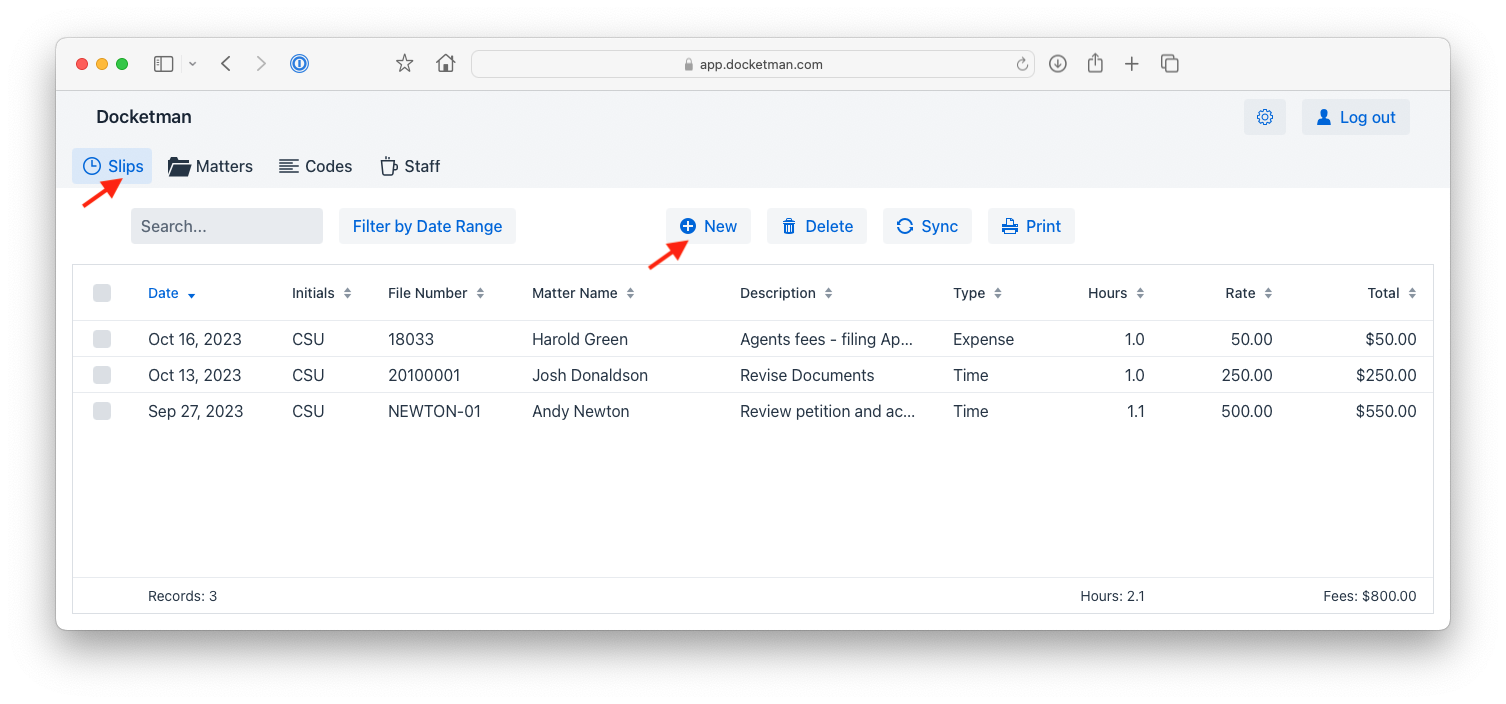Select the Oct 13, 2023 date cell
Screen dimensions: 1506x704
pyautogui.click(x=195, y=375)
